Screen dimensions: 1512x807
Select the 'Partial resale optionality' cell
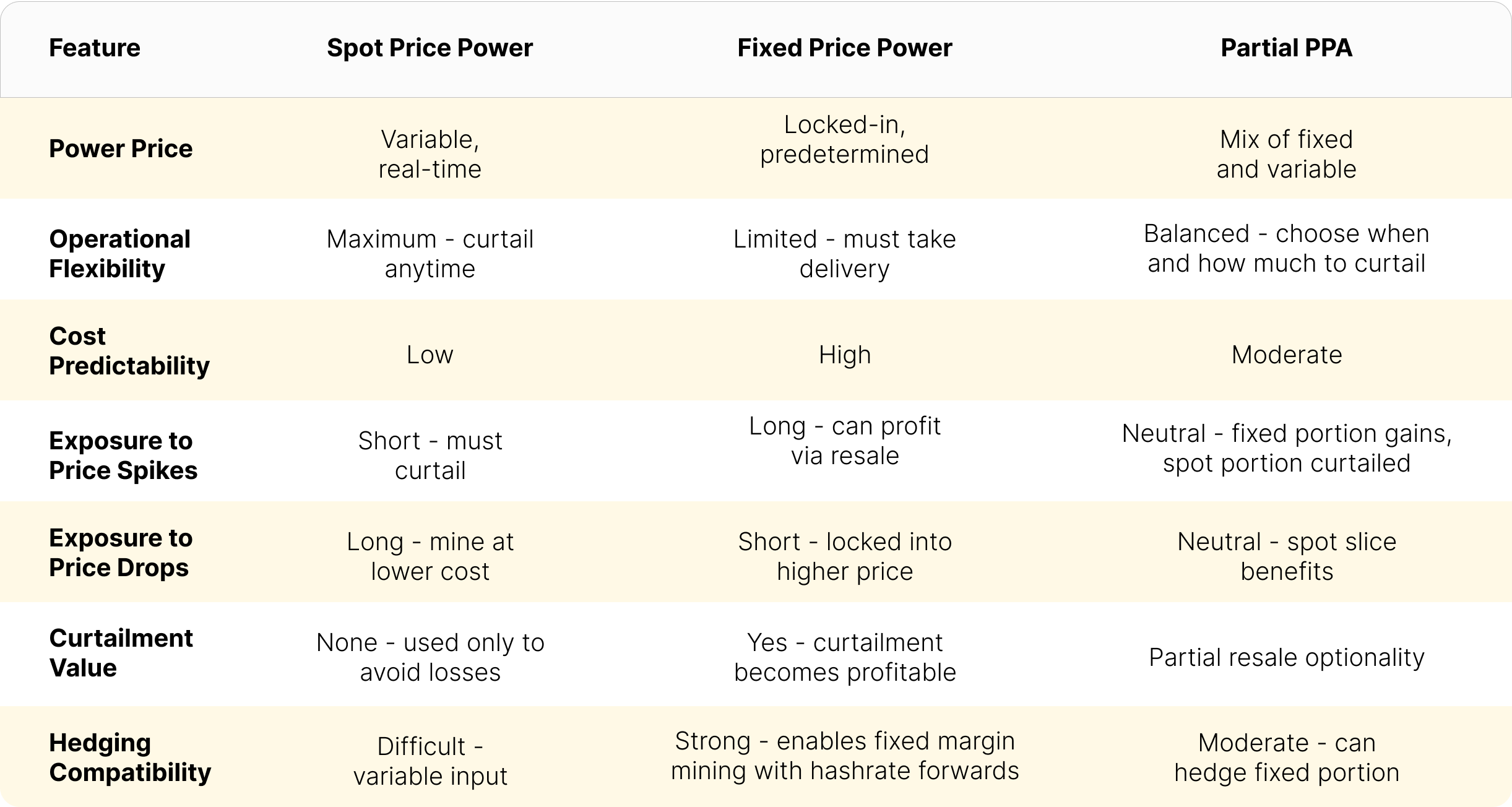coord(1287,657)
